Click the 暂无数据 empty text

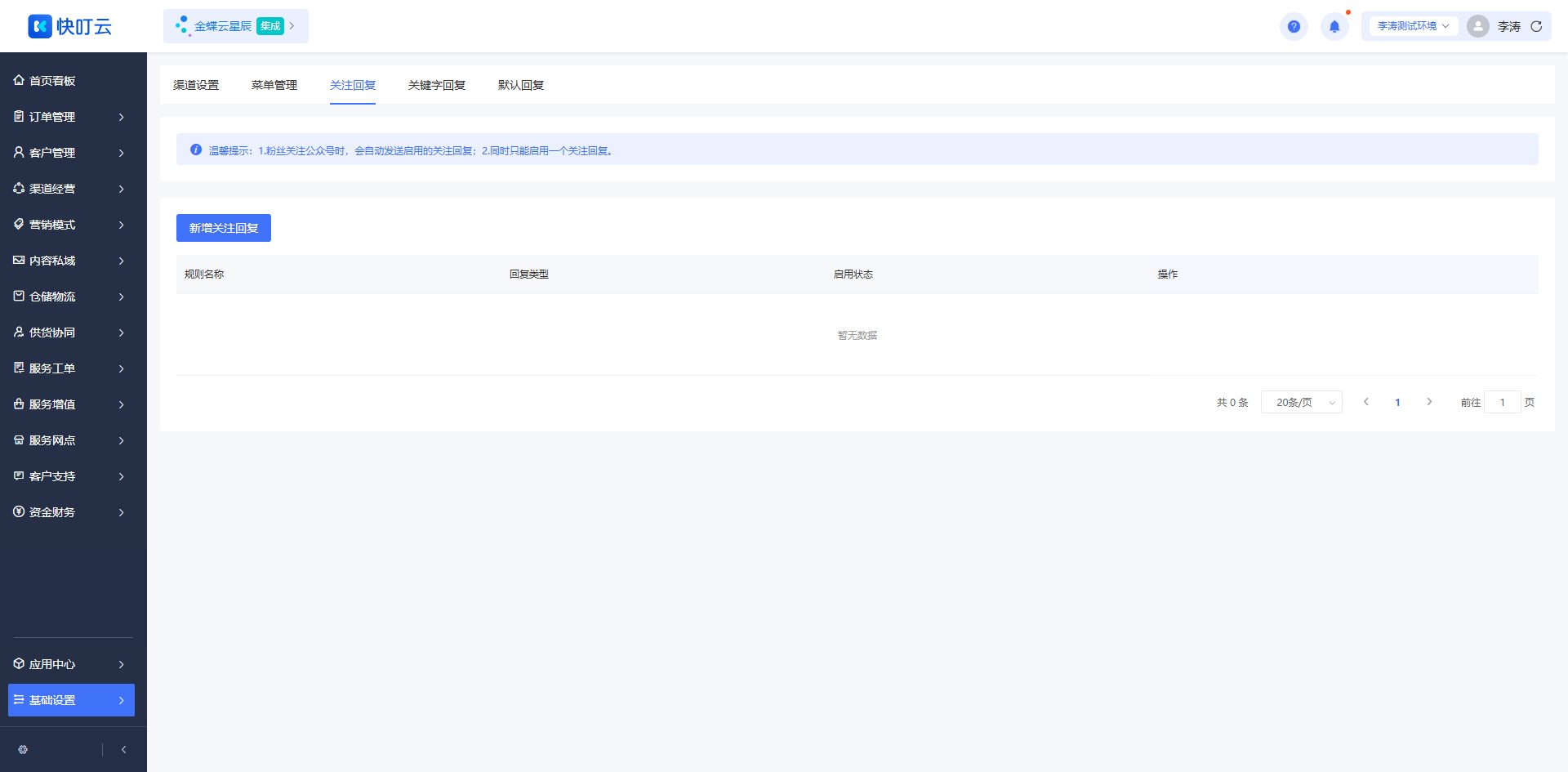857,335
